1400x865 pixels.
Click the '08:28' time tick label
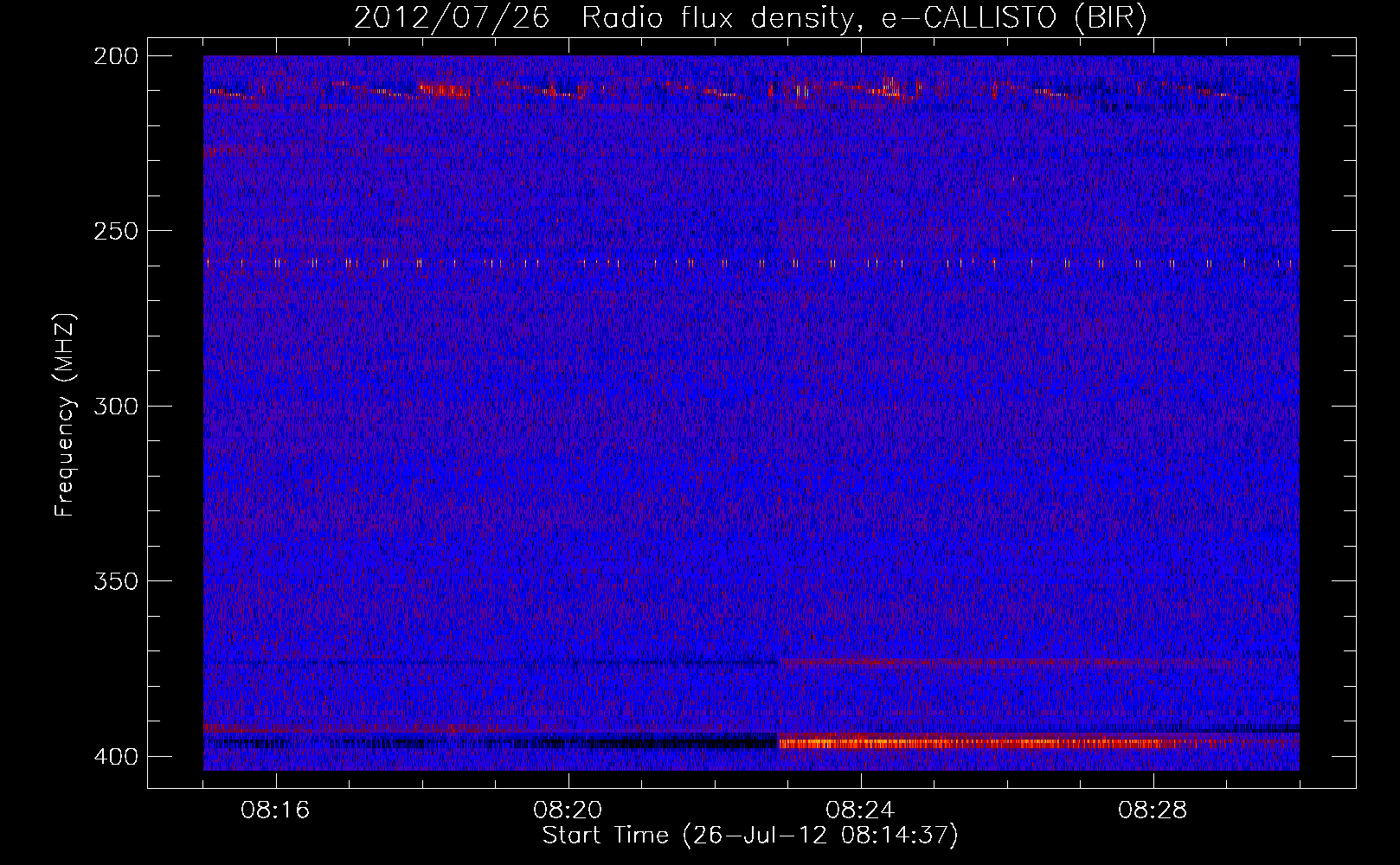(x=1153, y=811)
